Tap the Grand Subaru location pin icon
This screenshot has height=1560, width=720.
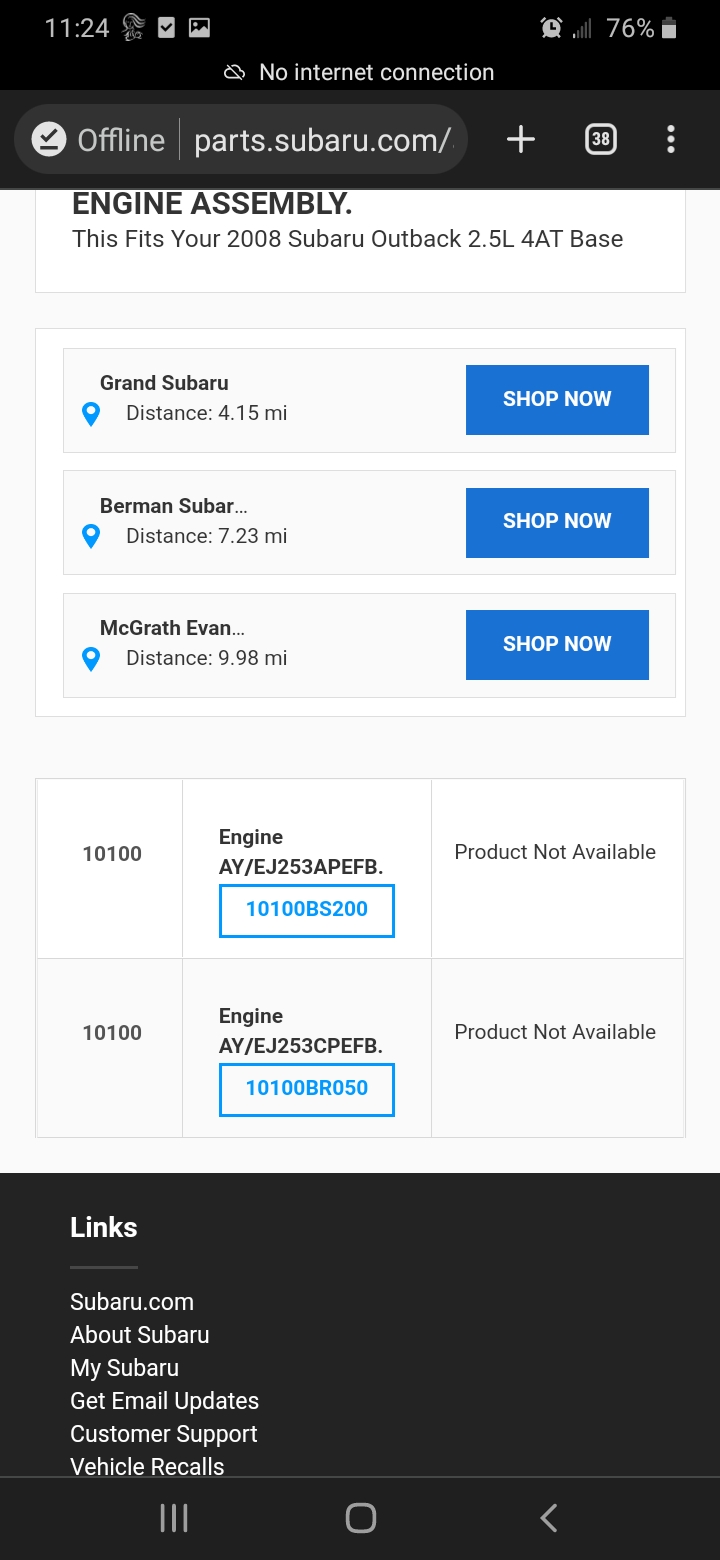pyautogui.click(x=91, y=414)
